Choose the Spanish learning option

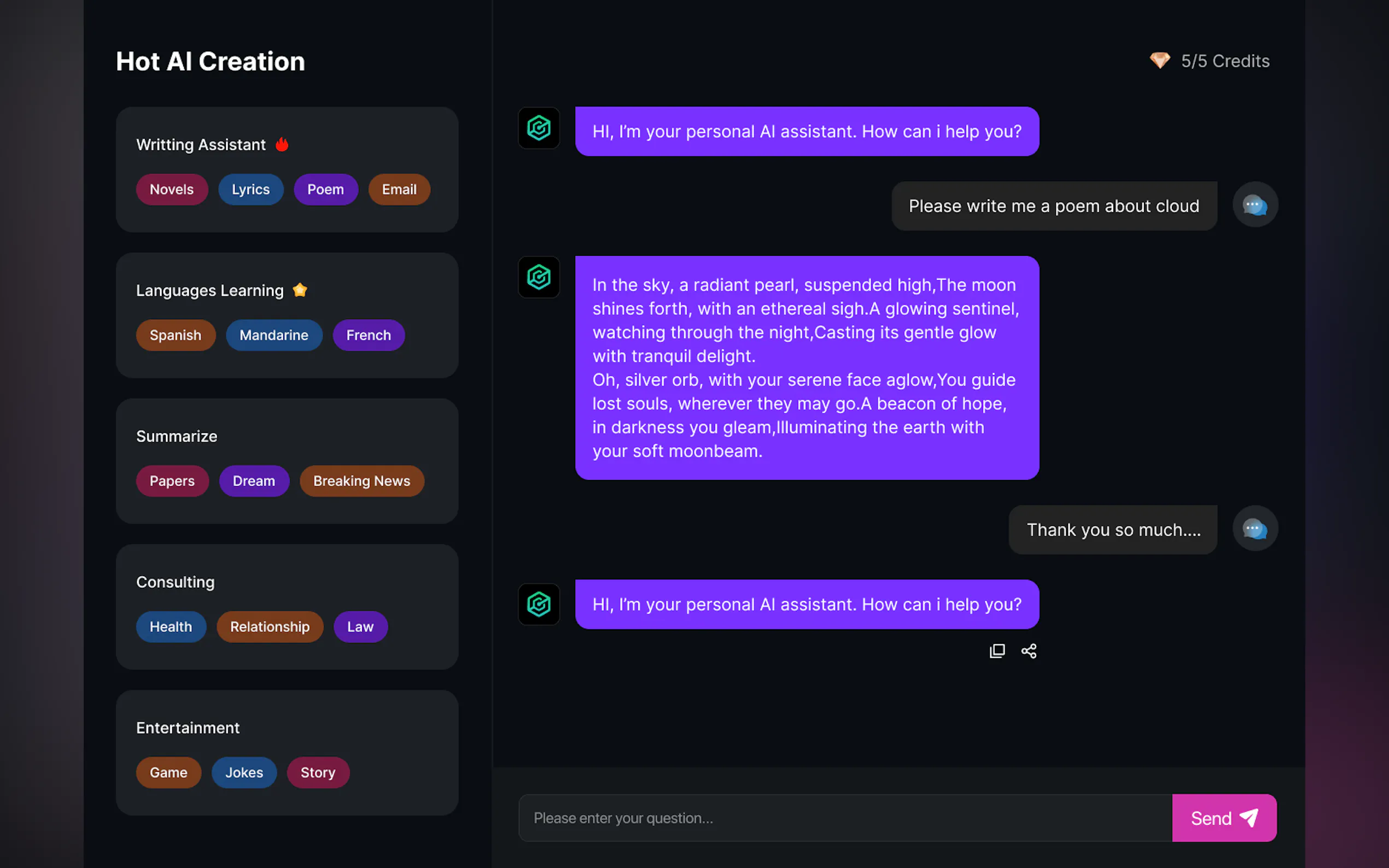(176, 335)
